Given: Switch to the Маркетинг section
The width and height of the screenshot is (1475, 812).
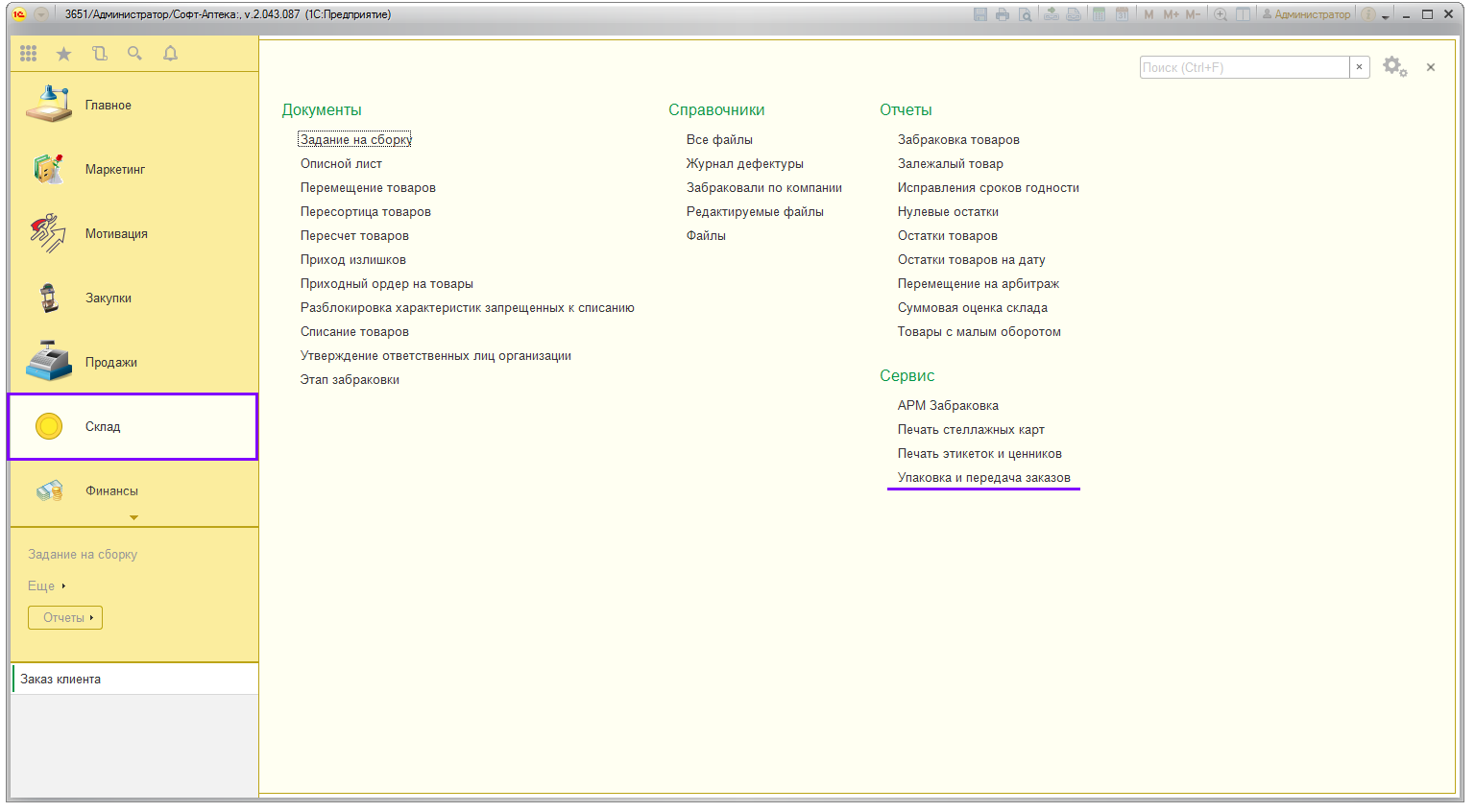Looking at the screenshot, I should coord(114,170).
